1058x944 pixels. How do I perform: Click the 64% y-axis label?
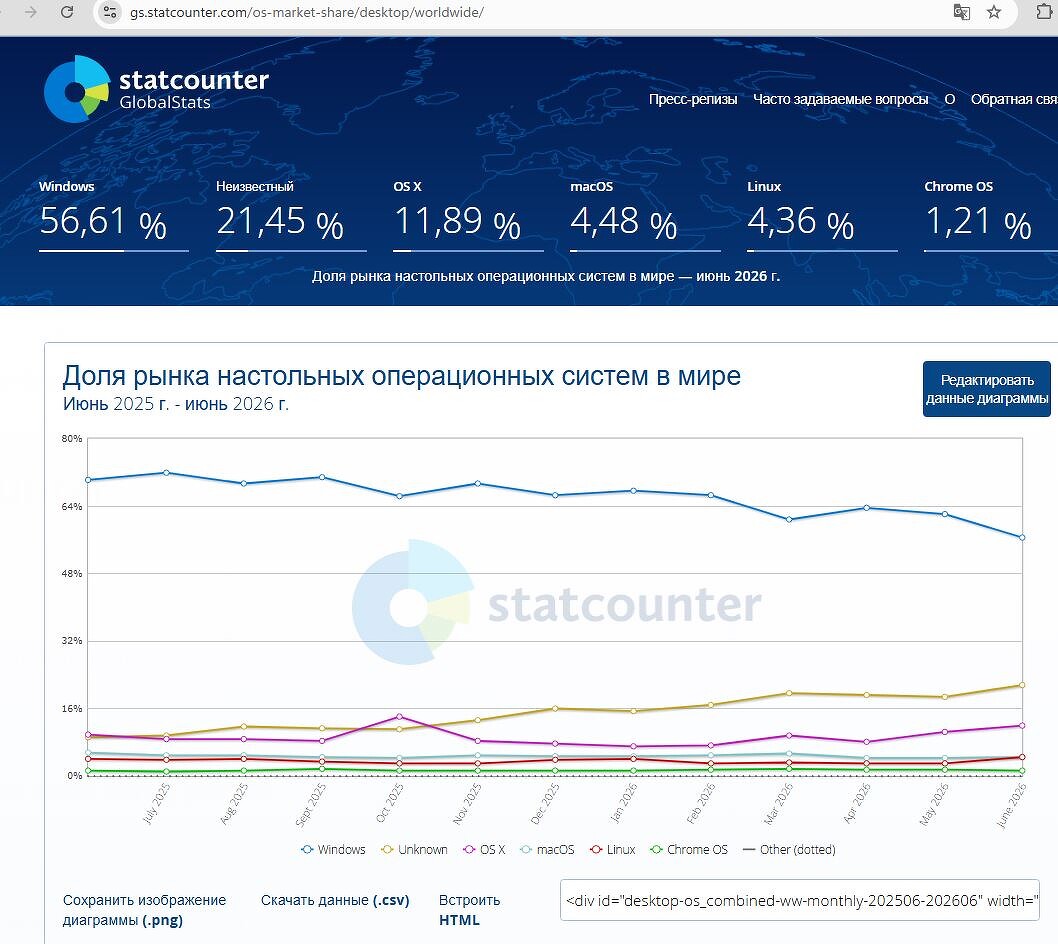click(72, 506)
